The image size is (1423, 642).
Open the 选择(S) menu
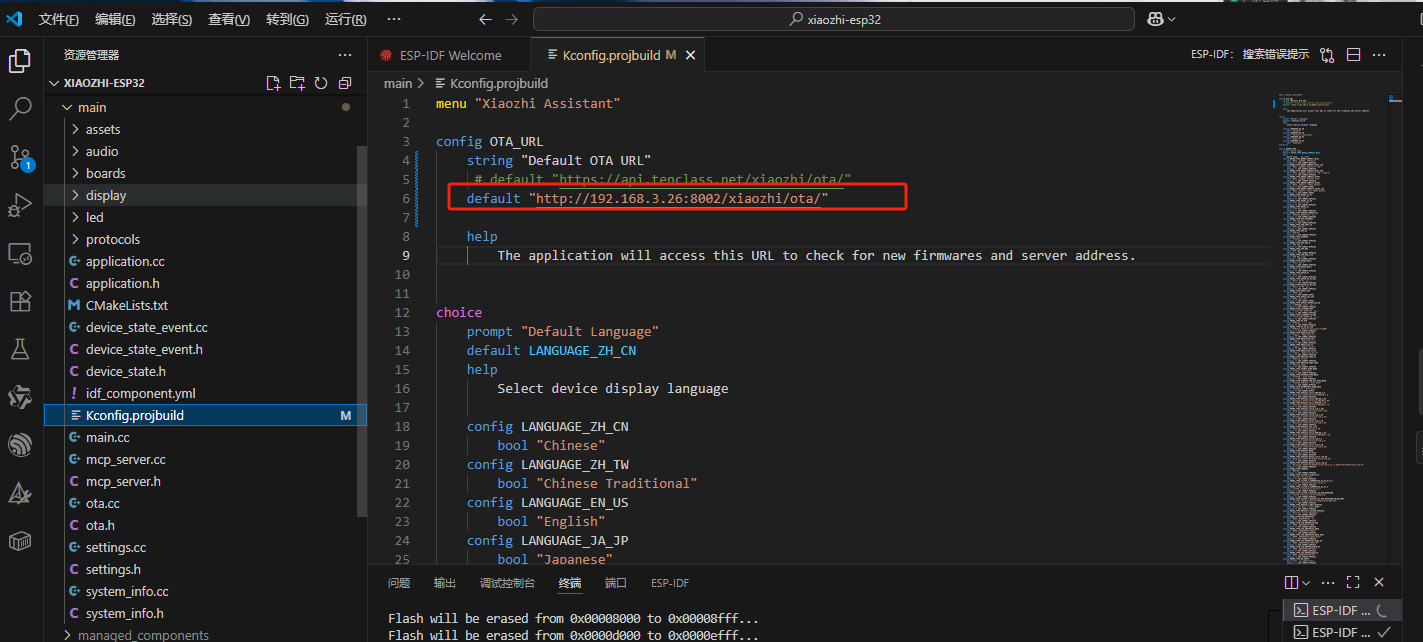coord(172,19)
